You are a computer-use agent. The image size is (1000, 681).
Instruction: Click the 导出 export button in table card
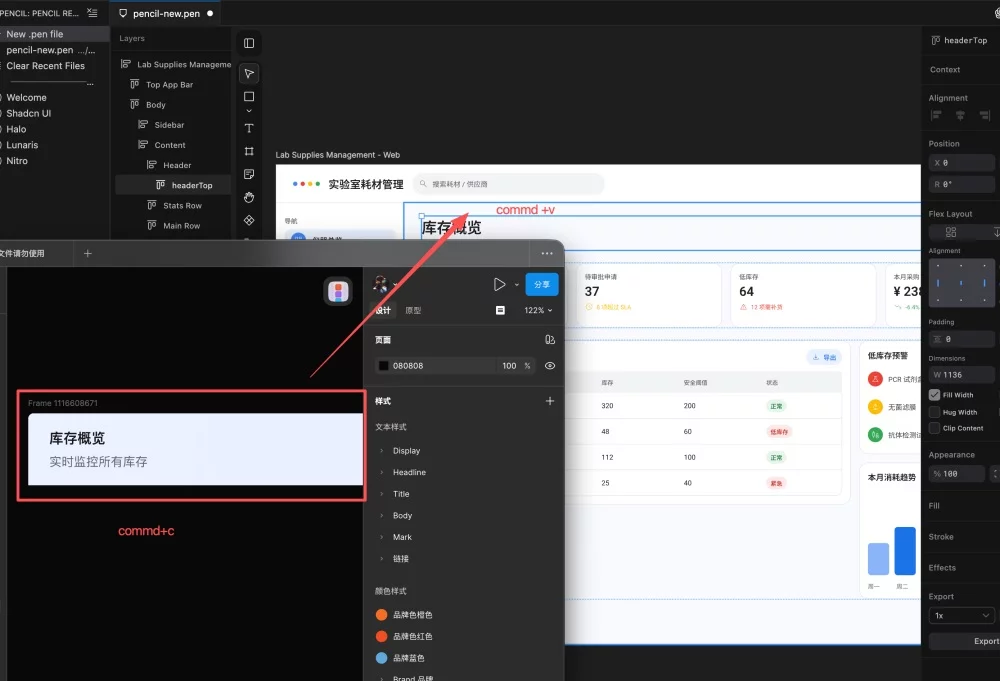825,357
